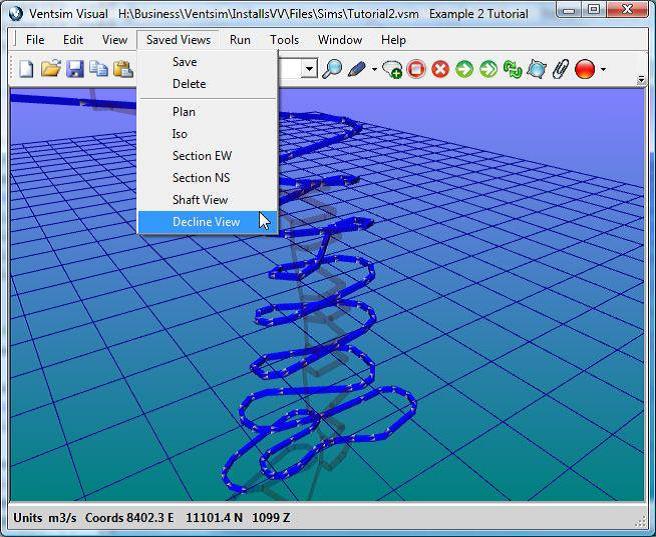Viewport: 656px width, 537px height.
Task: Click the blue spiked shape icon
Action: 536,69
